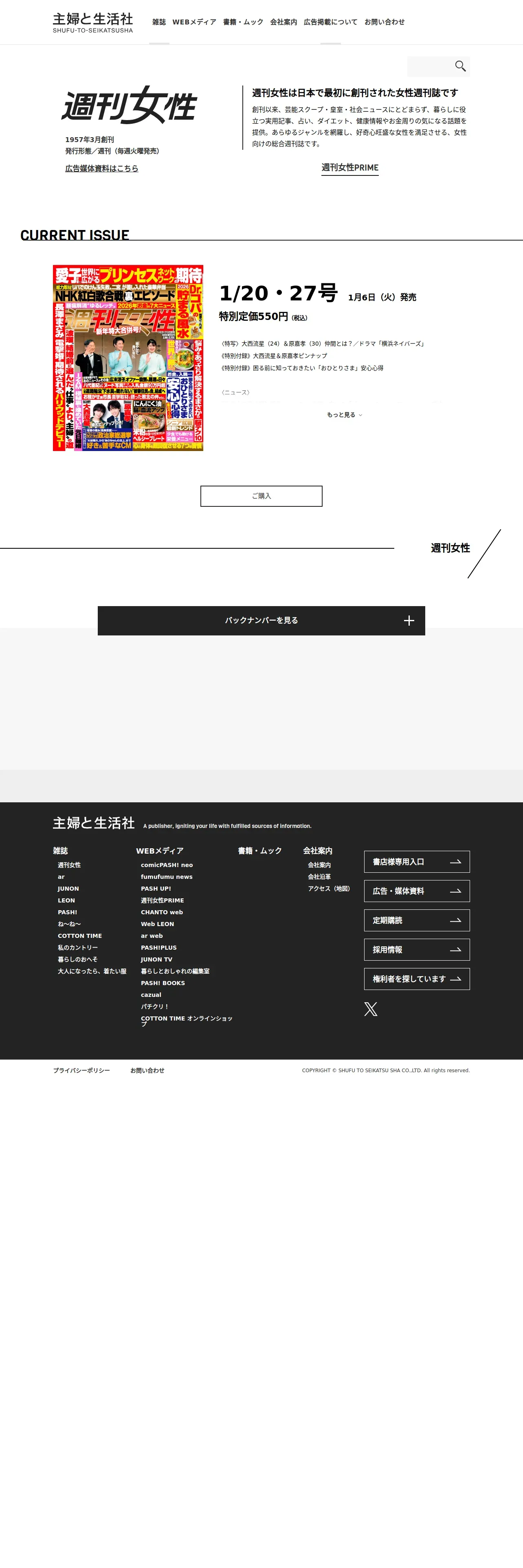Open the 会社沿革 footer link
Viewport: 523px width, 1568px height.
tap(320, 876)
